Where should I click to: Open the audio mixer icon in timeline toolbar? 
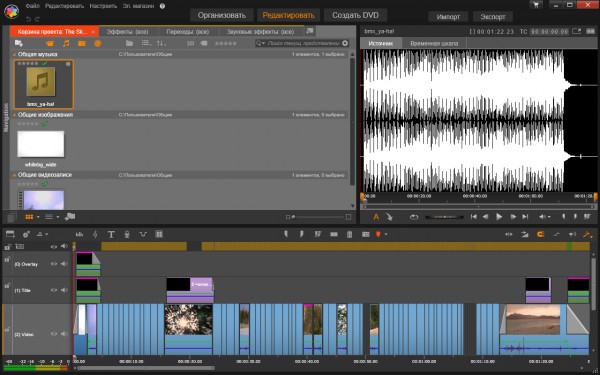coord(80,234)
